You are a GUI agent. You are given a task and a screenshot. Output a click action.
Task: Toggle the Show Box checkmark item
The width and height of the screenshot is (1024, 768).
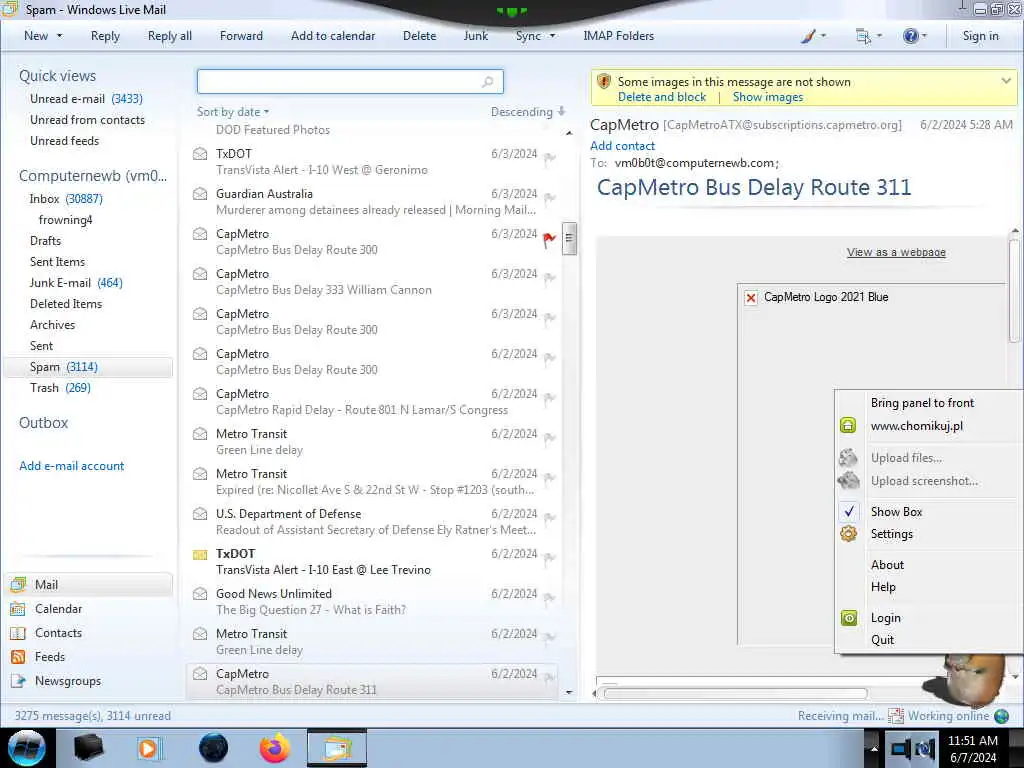tap(896, 512)
